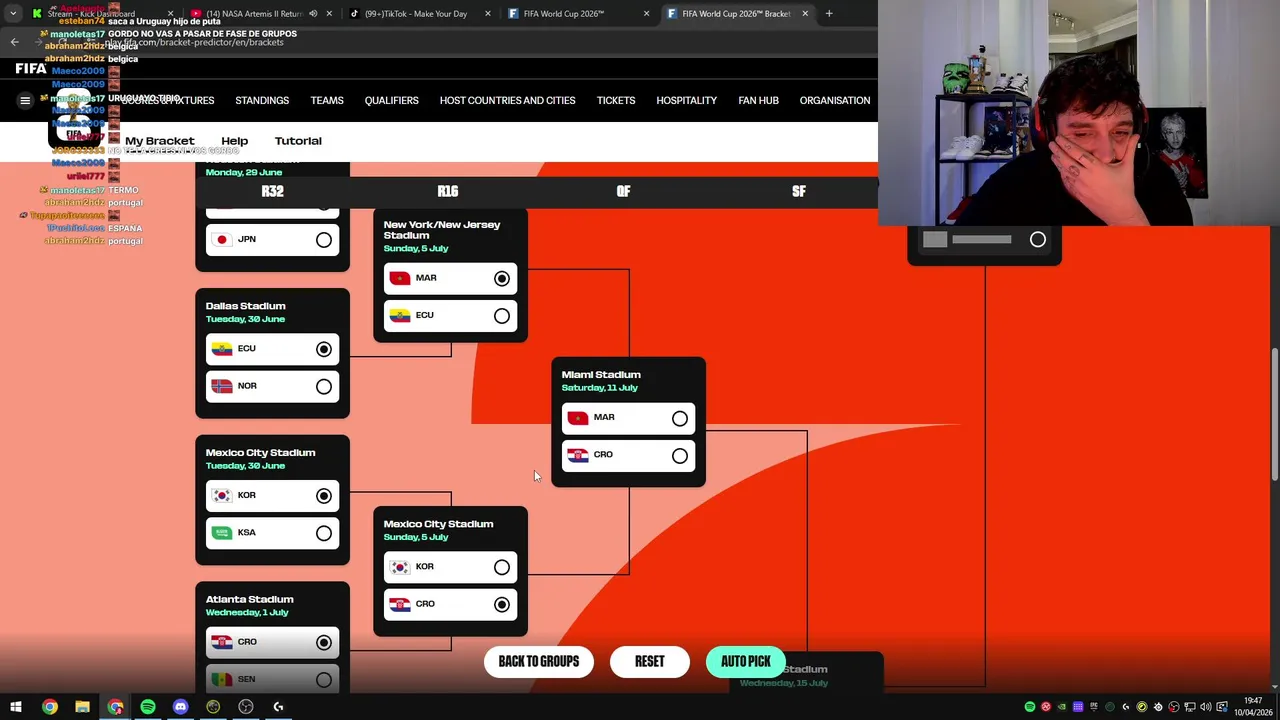Mute the NASA Artemis tab audio

[x=313, y=14]
